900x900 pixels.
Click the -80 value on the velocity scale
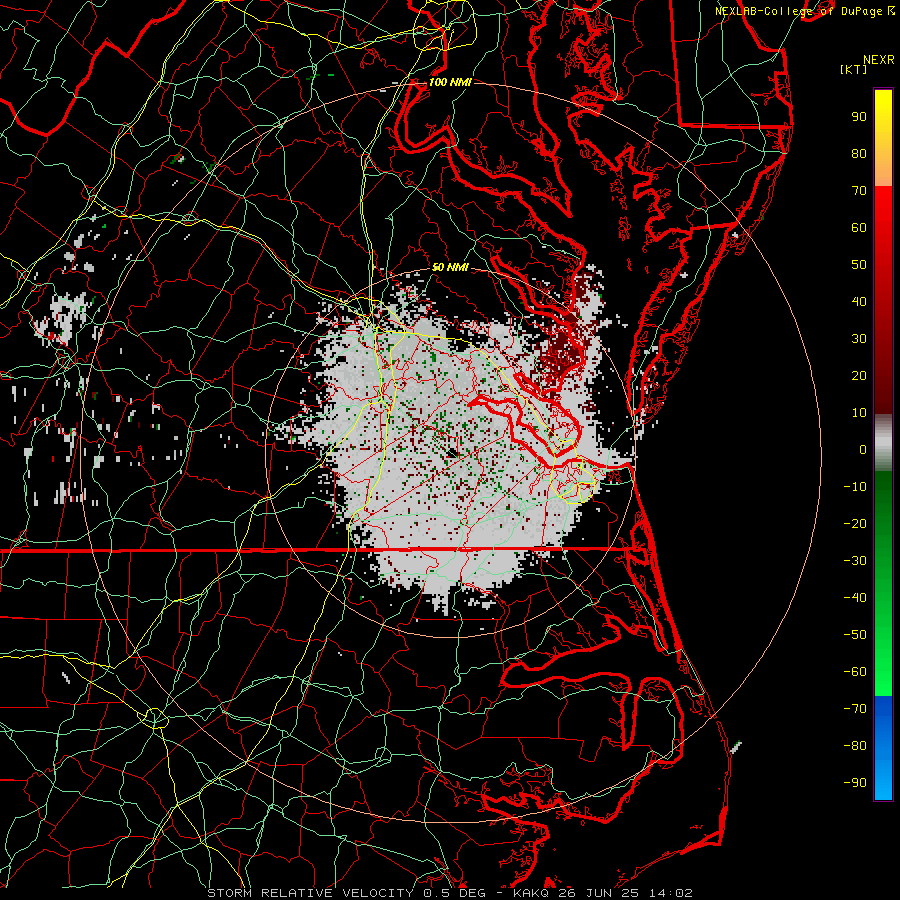tap(855, 746)
